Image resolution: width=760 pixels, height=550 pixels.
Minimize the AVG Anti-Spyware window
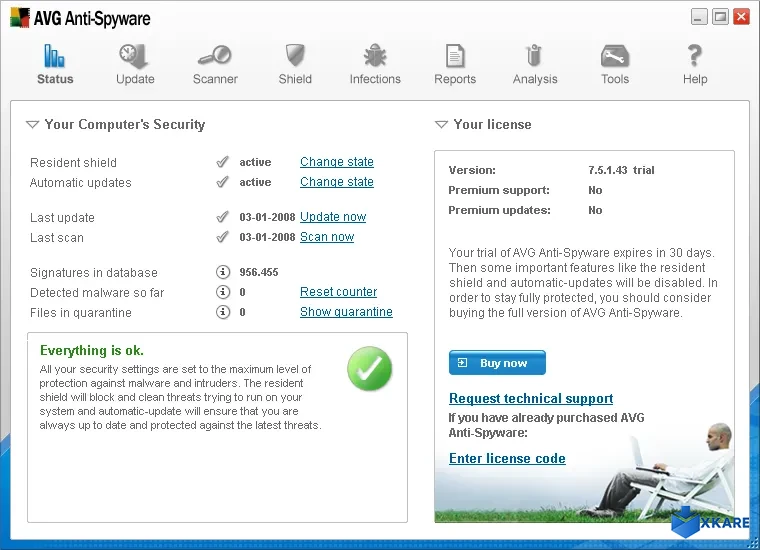click(698, 17)
